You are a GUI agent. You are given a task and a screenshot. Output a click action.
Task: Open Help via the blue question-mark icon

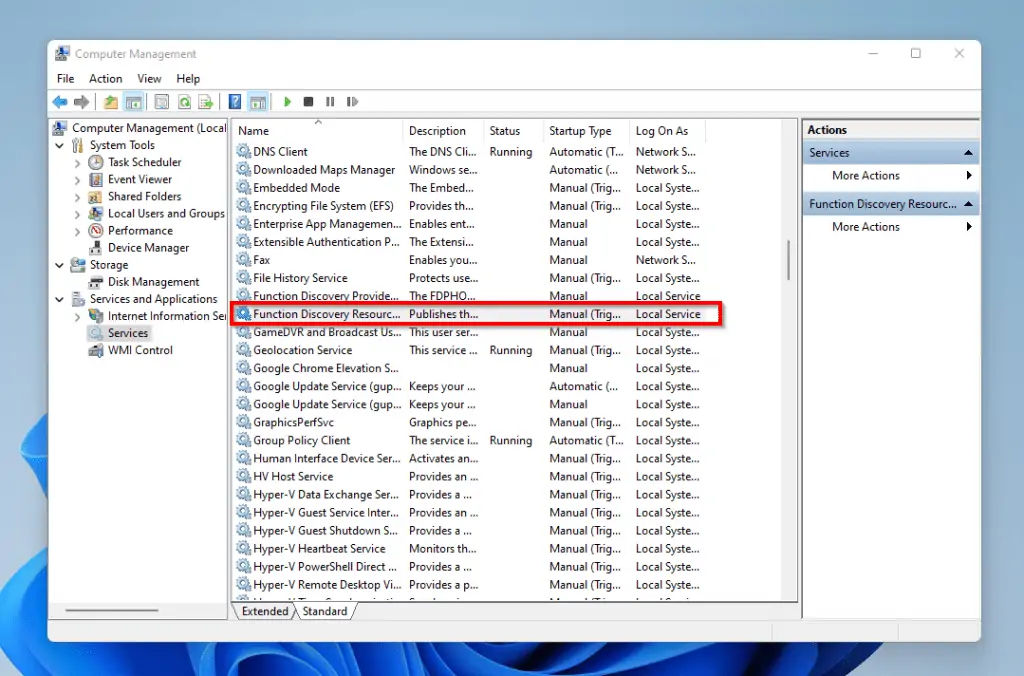coord(235,102)
